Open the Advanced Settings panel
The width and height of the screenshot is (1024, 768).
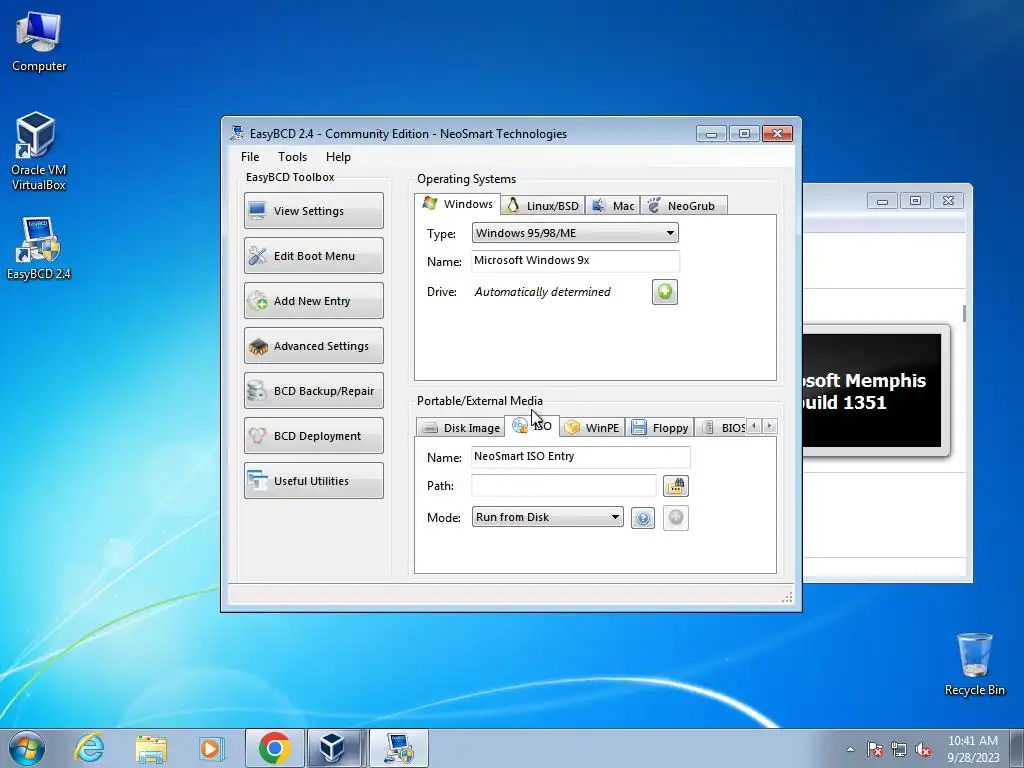point(313,345)
